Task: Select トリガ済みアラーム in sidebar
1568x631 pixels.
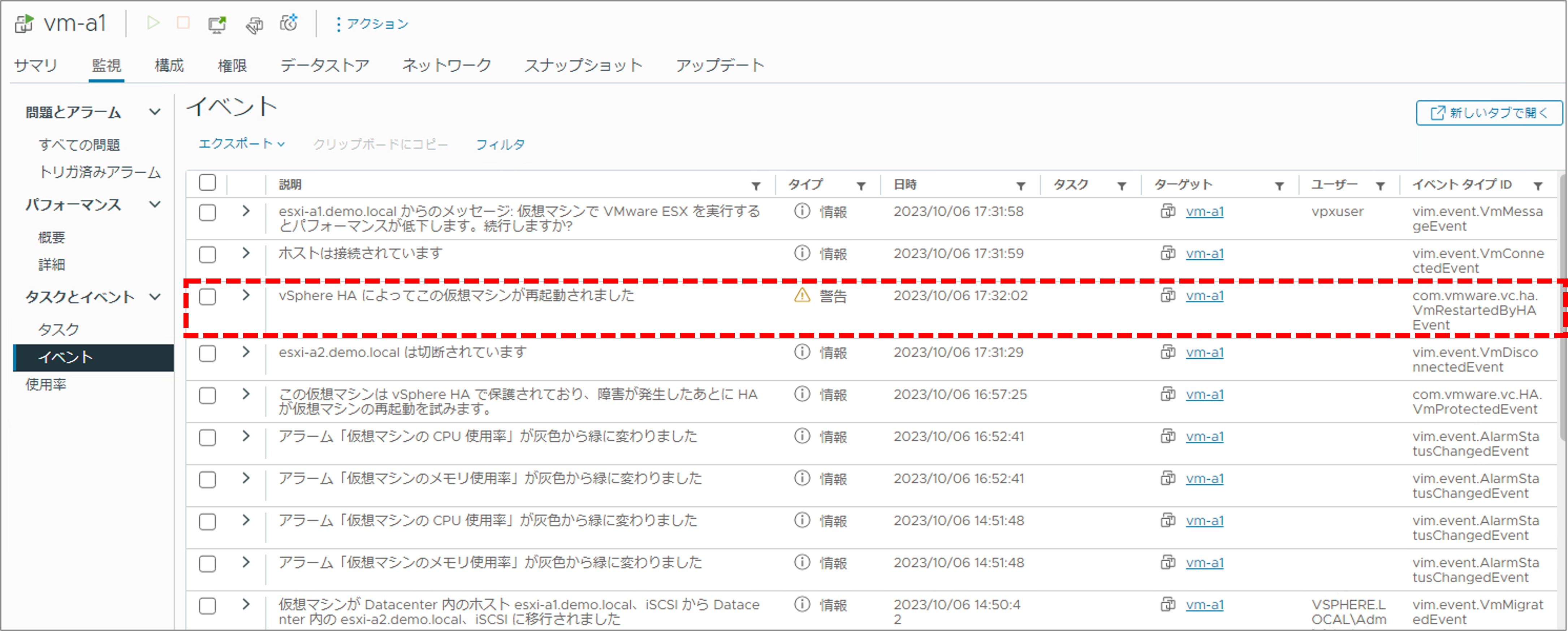Action: click(100, 172)
